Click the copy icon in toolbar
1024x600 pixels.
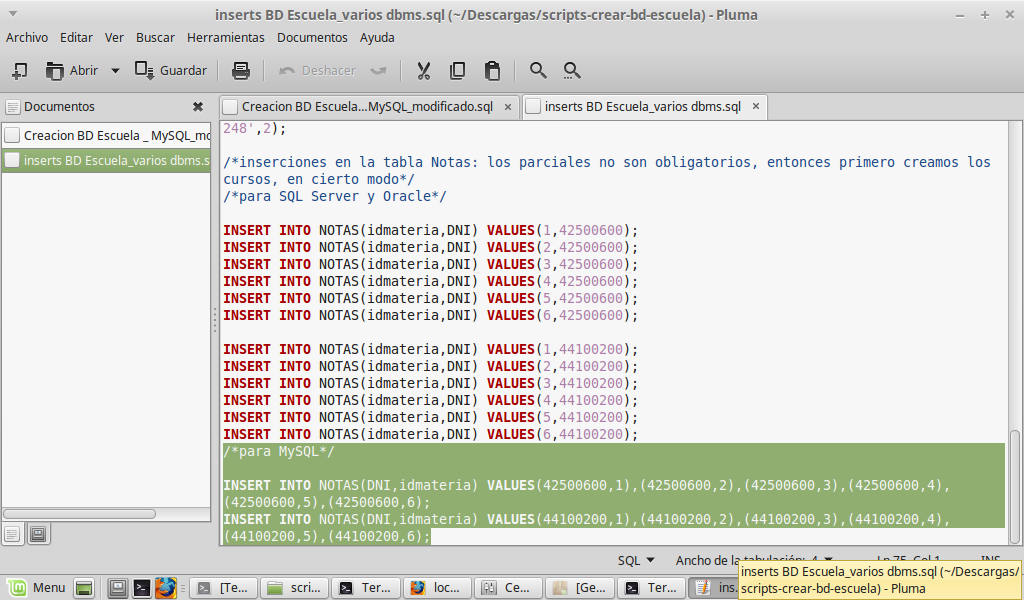click(458, 70)
